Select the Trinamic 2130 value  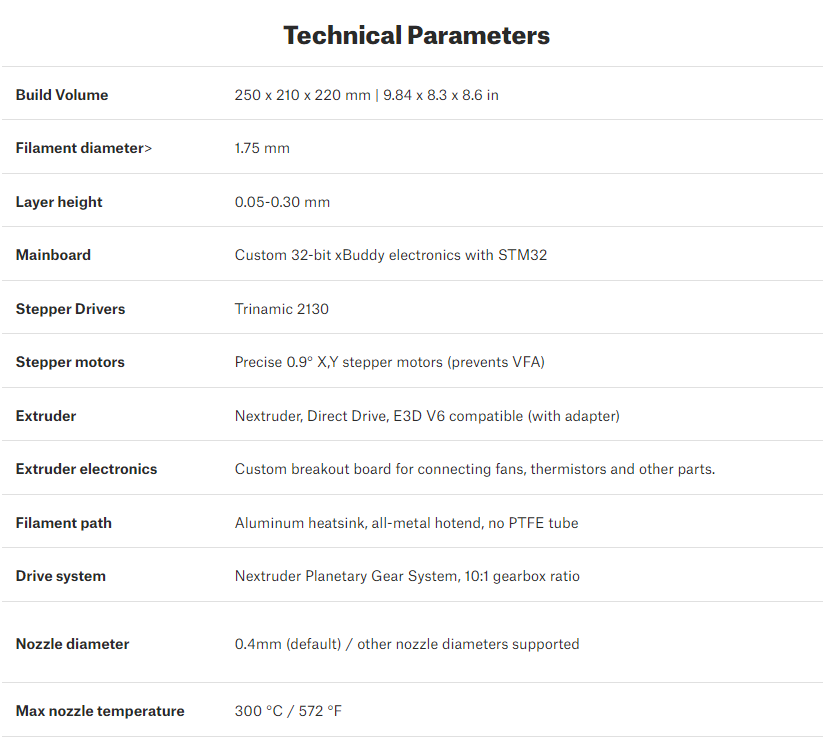tap(281, 309)
